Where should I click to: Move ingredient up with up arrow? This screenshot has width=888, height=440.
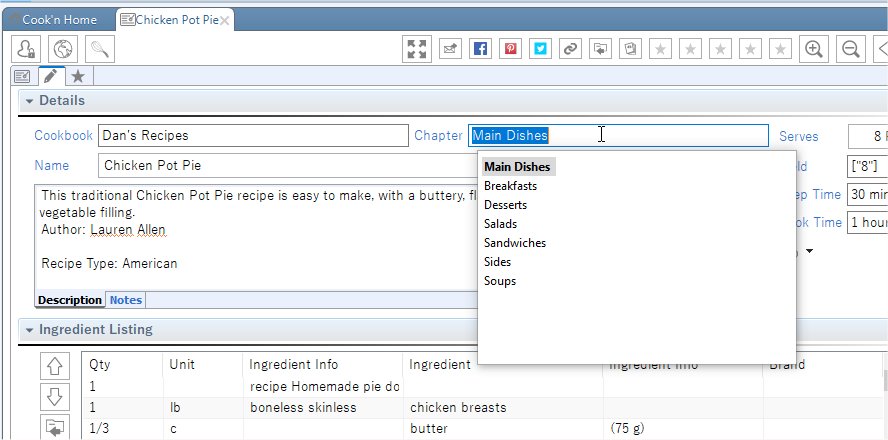point(56,366)
